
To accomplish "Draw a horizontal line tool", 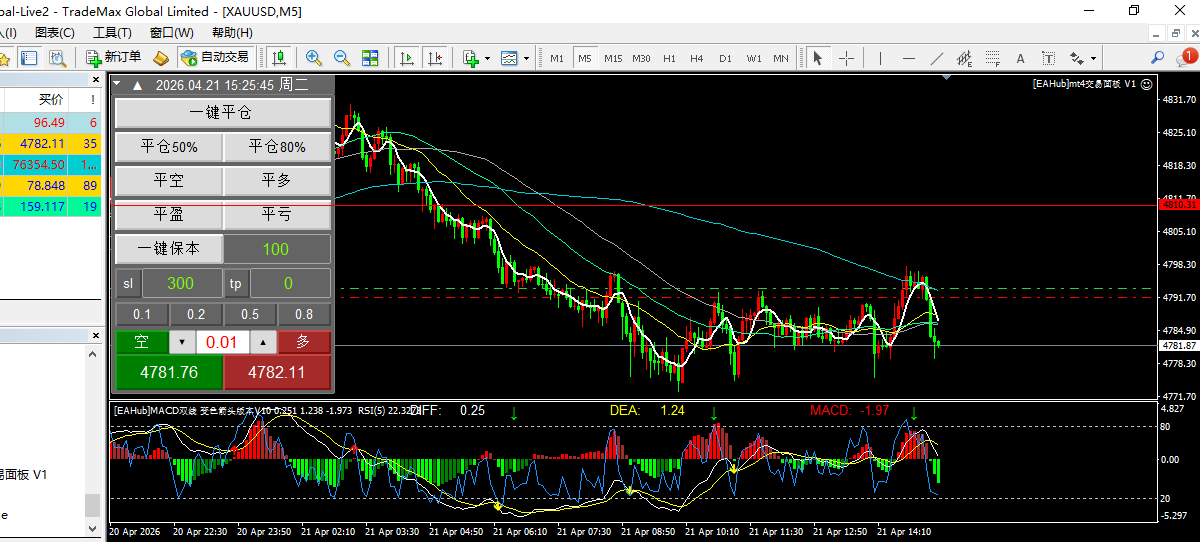I will click(x=909, y=58).
